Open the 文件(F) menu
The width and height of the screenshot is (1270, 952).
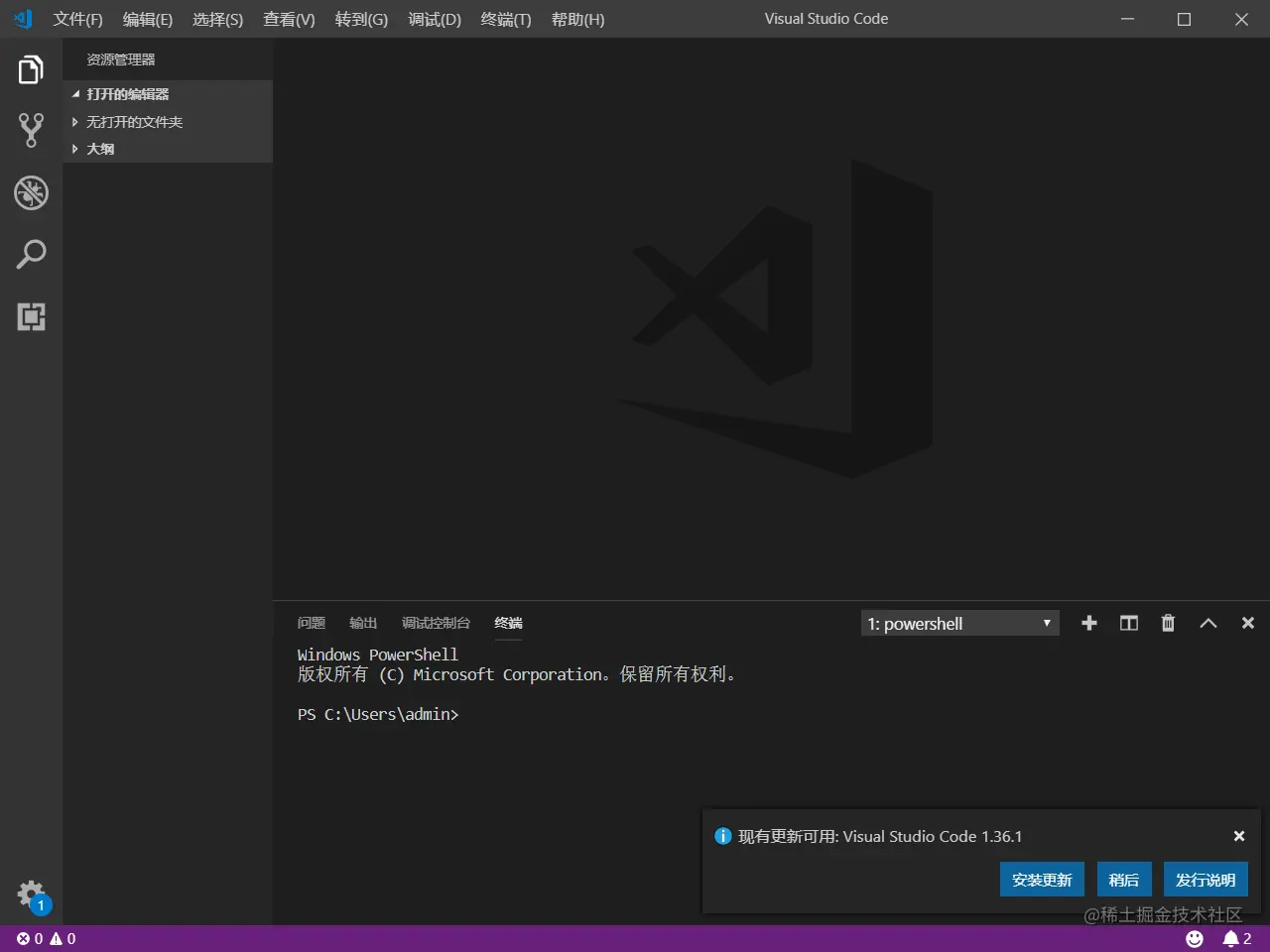[78, 19]
